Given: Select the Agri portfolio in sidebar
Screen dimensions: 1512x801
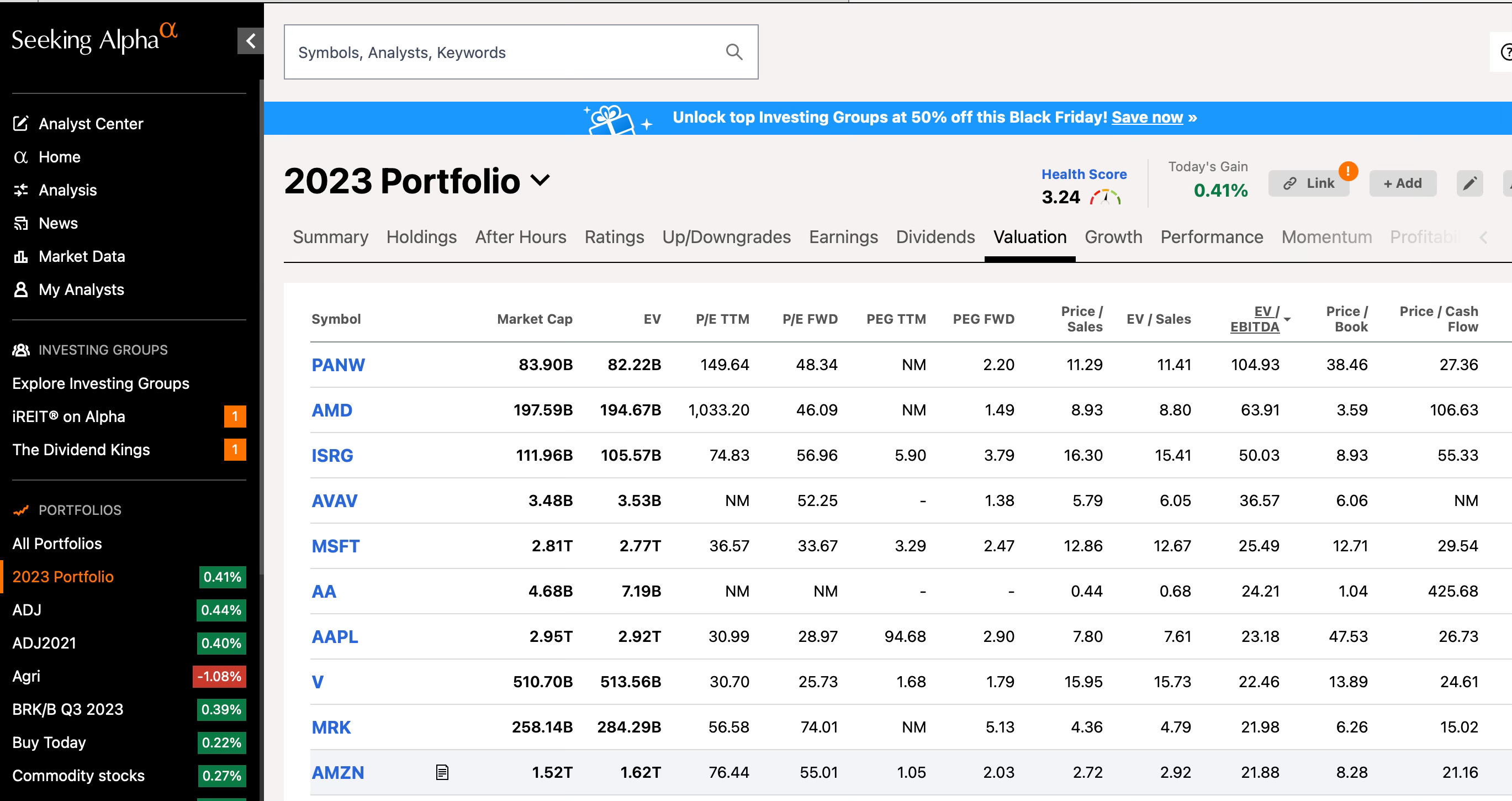Looking at the screenshot, I should [27, 676].
